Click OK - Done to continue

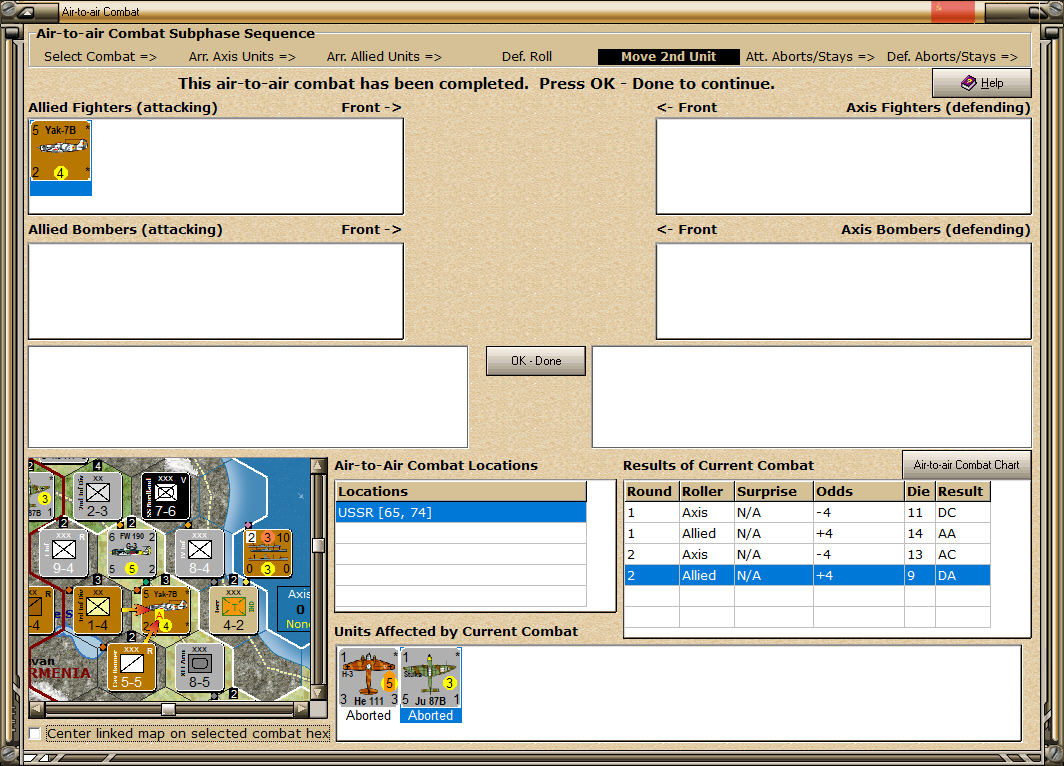[x=536, y=361]
